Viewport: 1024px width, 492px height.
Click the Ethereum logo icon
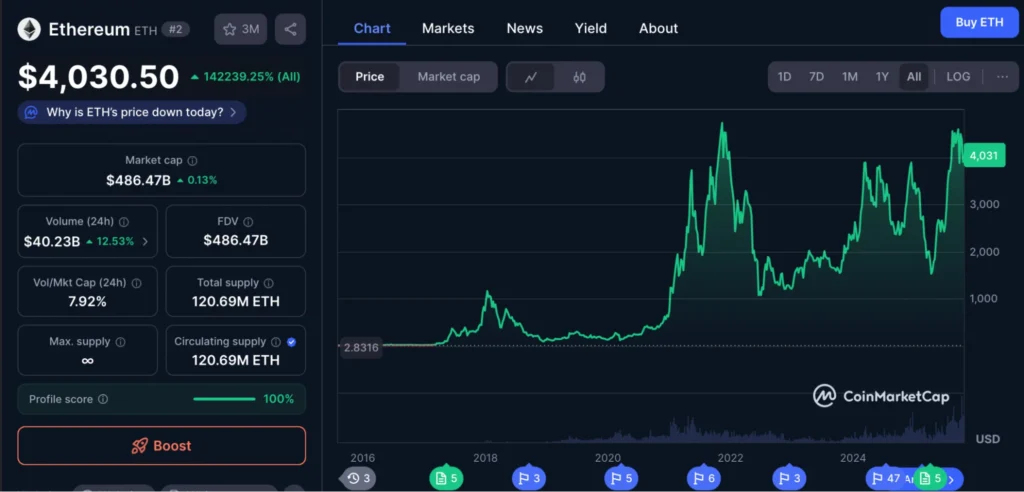click(29, 29)
